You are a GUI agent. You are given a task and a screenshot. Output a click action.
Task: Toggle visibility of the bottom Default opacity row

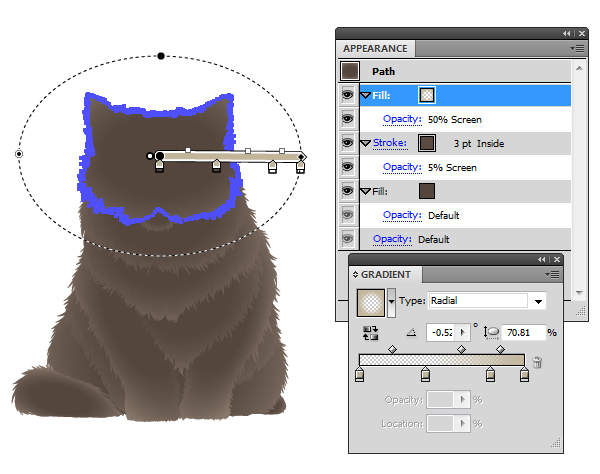347,239
